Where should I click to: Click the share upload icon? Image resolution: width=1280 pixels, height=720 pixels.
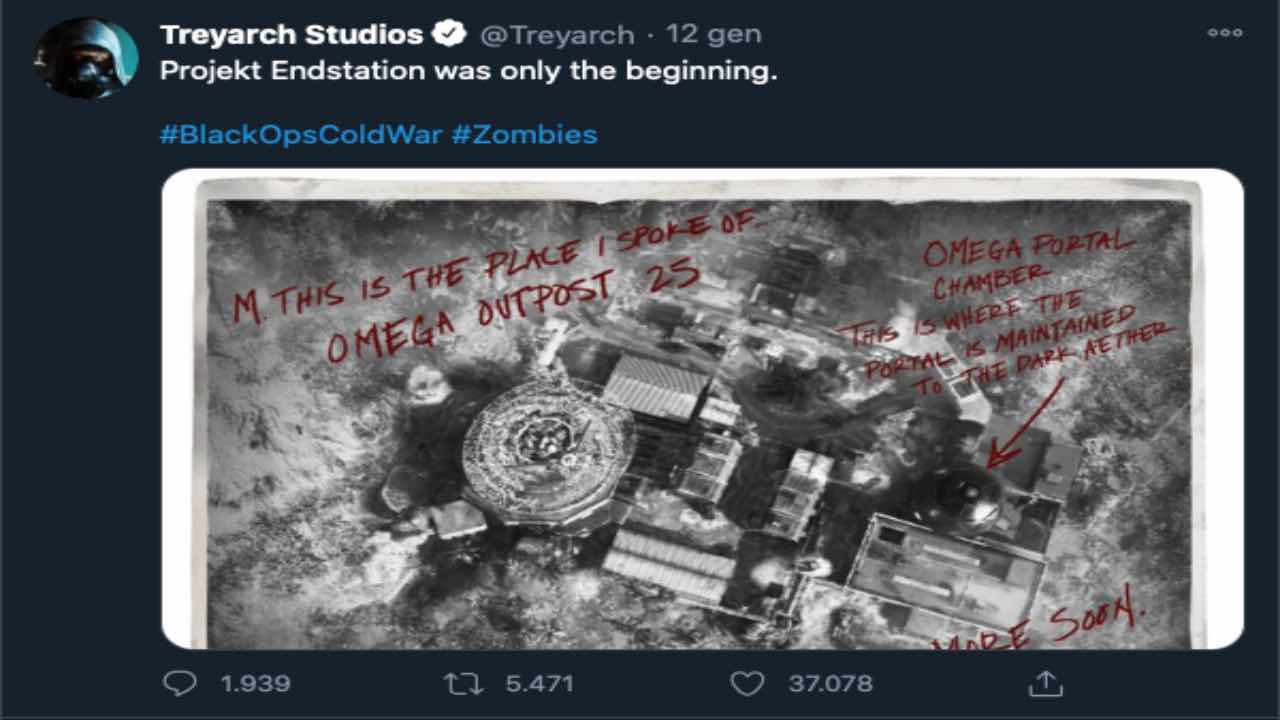pyautogui.click(x=1044, y=683)
